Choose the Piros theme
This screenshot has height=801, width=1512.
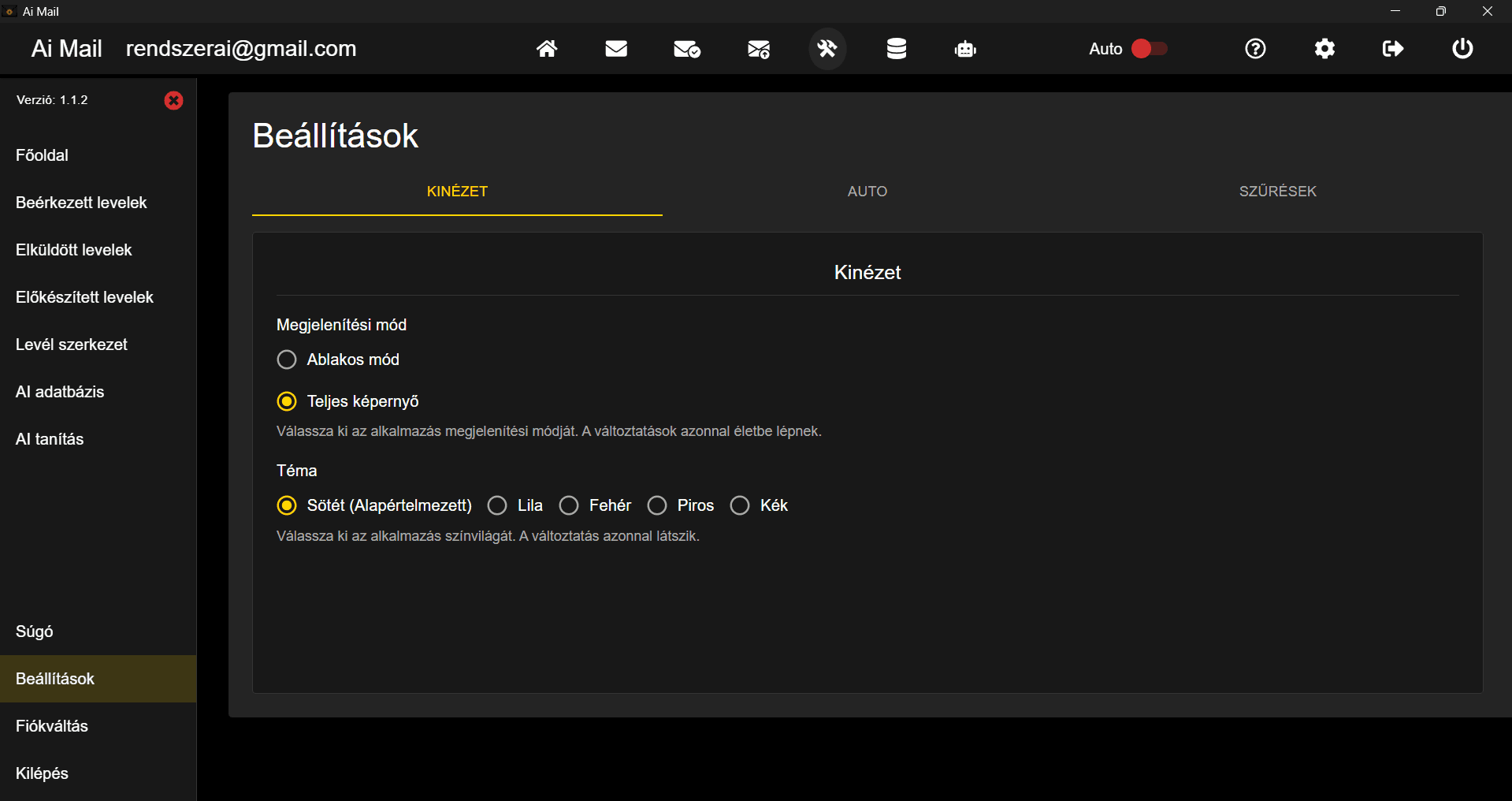coord(656,505)
